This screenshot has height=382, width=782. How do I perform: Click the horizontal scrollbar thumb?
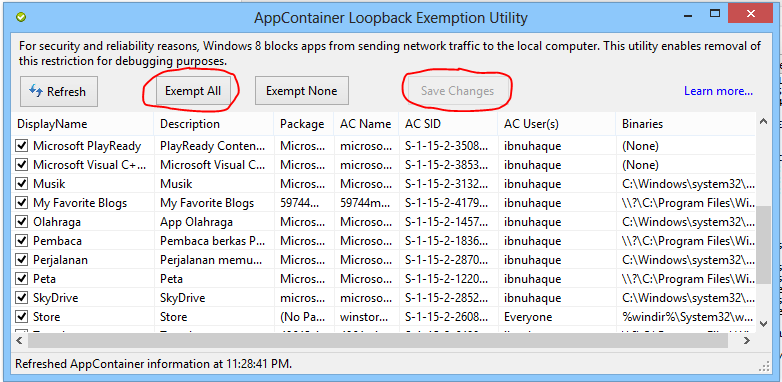tap(378, 341)
